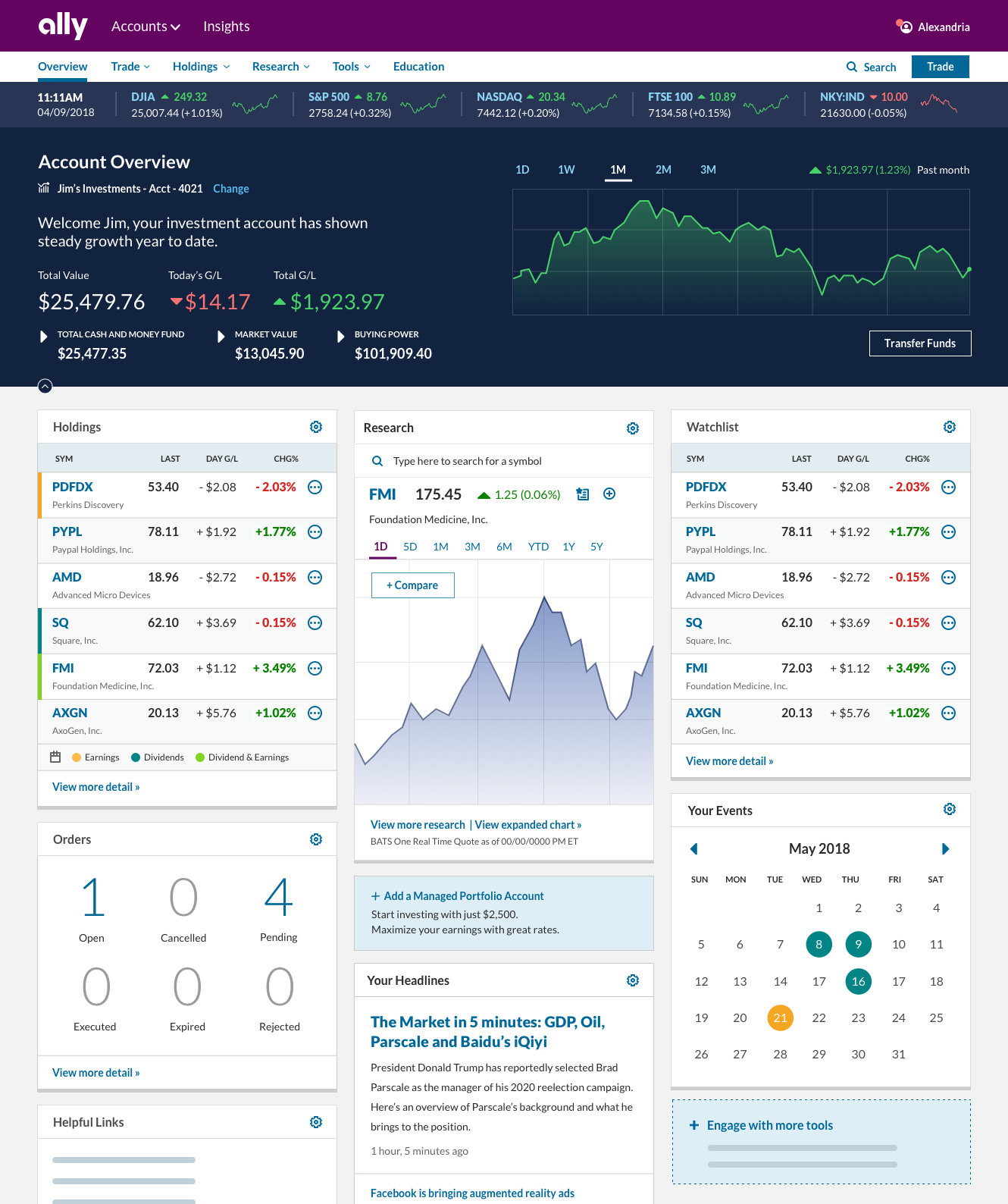
Task: Click the Transfer Funds button
Action: tap(919, 343)
